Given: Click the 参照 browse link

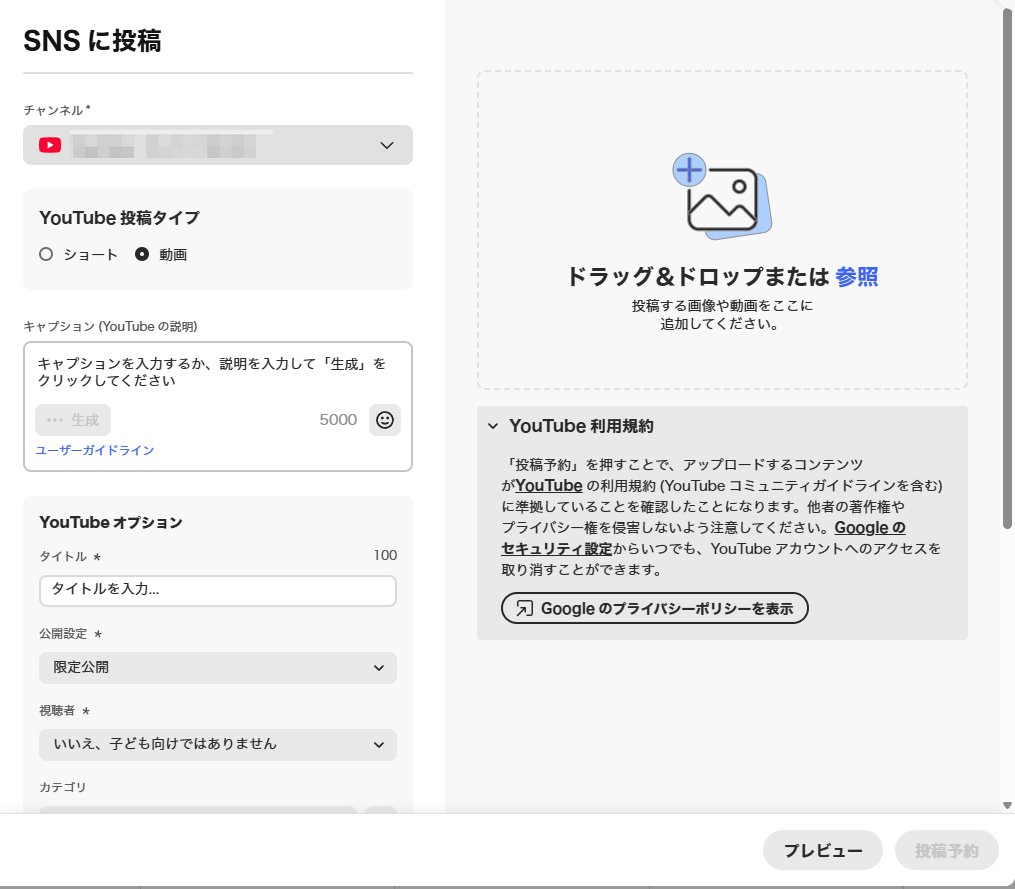Looking at the screenshot, I should coord(856,276).
